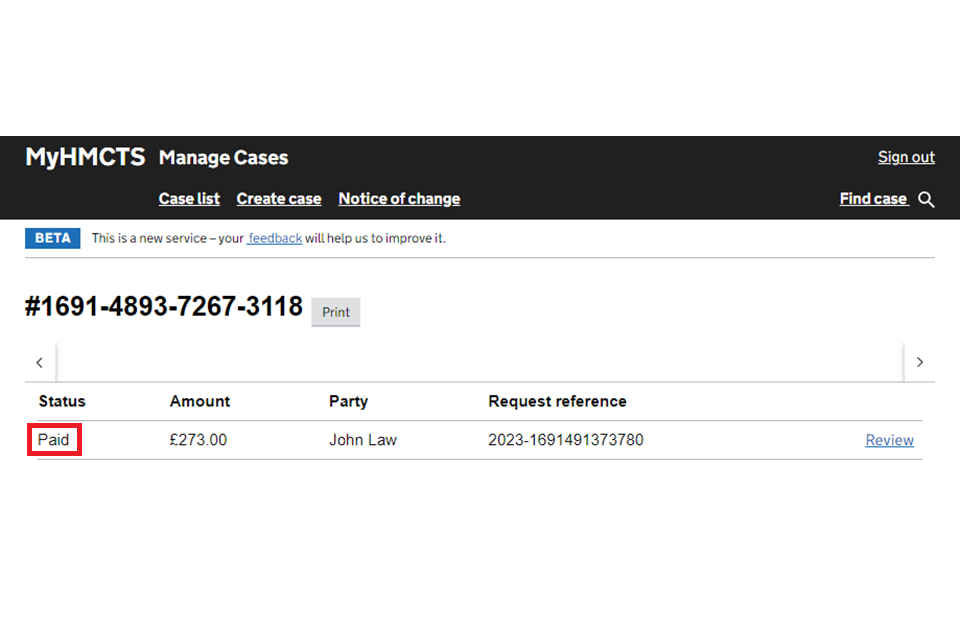
Task: Click the Find case link
Action: 873,199
